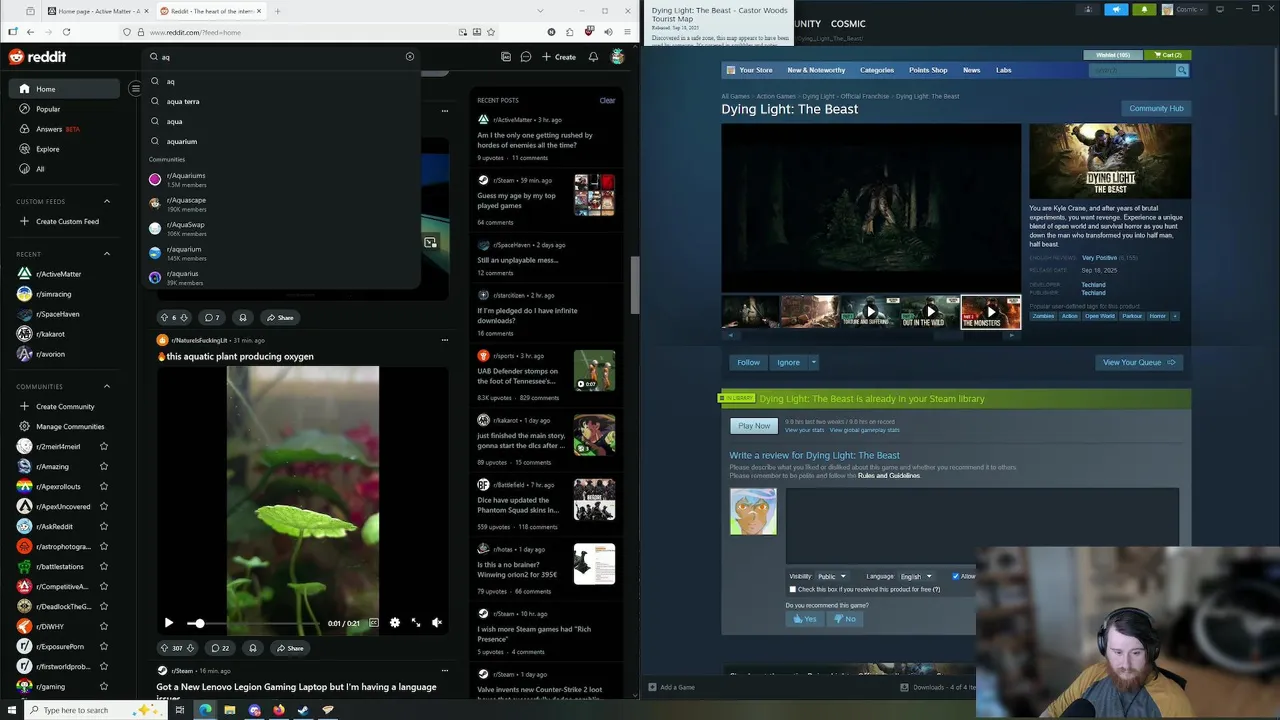The height and width of the screenshot is (720, 1280).
Task: Open Steam notifications green bell
Action: [x=1145, y=10]
